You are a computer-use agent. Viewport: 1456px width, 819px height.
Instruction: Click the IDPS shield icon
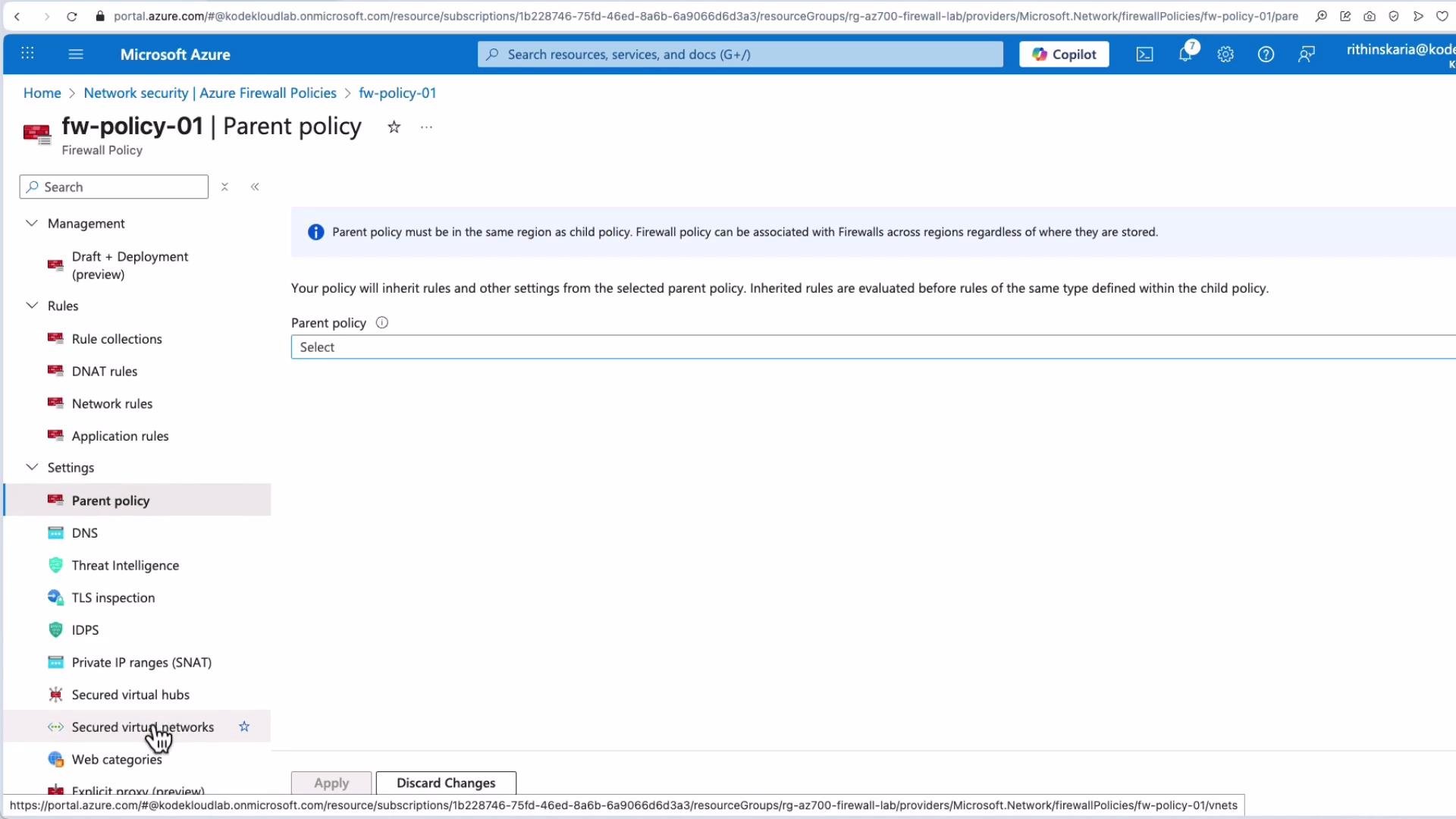55,630
